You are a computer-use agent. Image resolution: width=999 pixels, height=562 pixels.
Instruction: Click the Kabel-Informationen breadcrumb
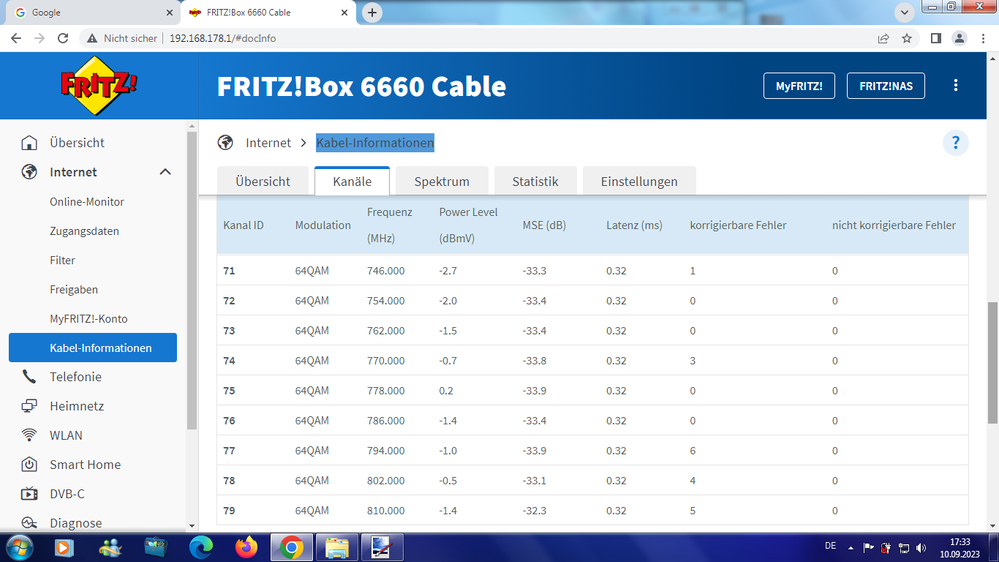coord(375,143)
